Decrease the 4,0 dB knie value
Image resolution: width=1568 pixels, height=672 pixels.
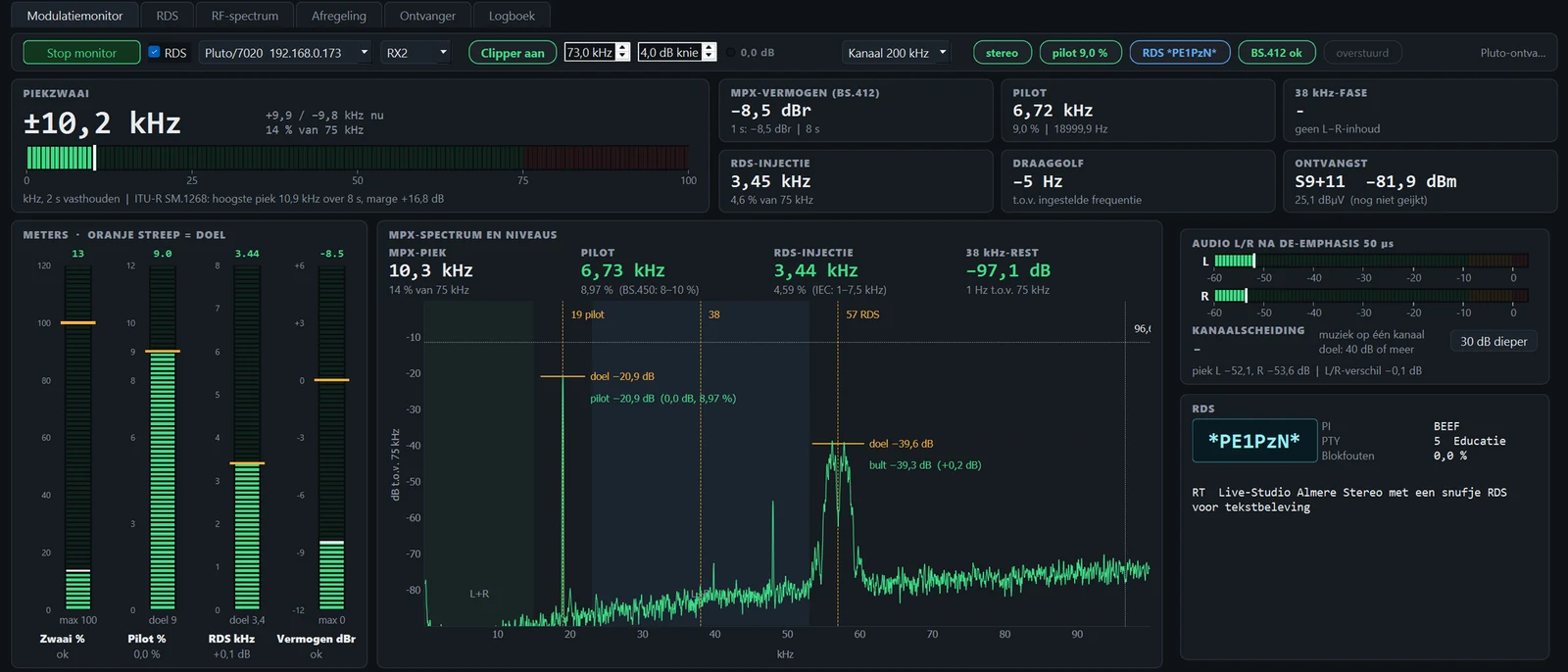pos(710,57)
